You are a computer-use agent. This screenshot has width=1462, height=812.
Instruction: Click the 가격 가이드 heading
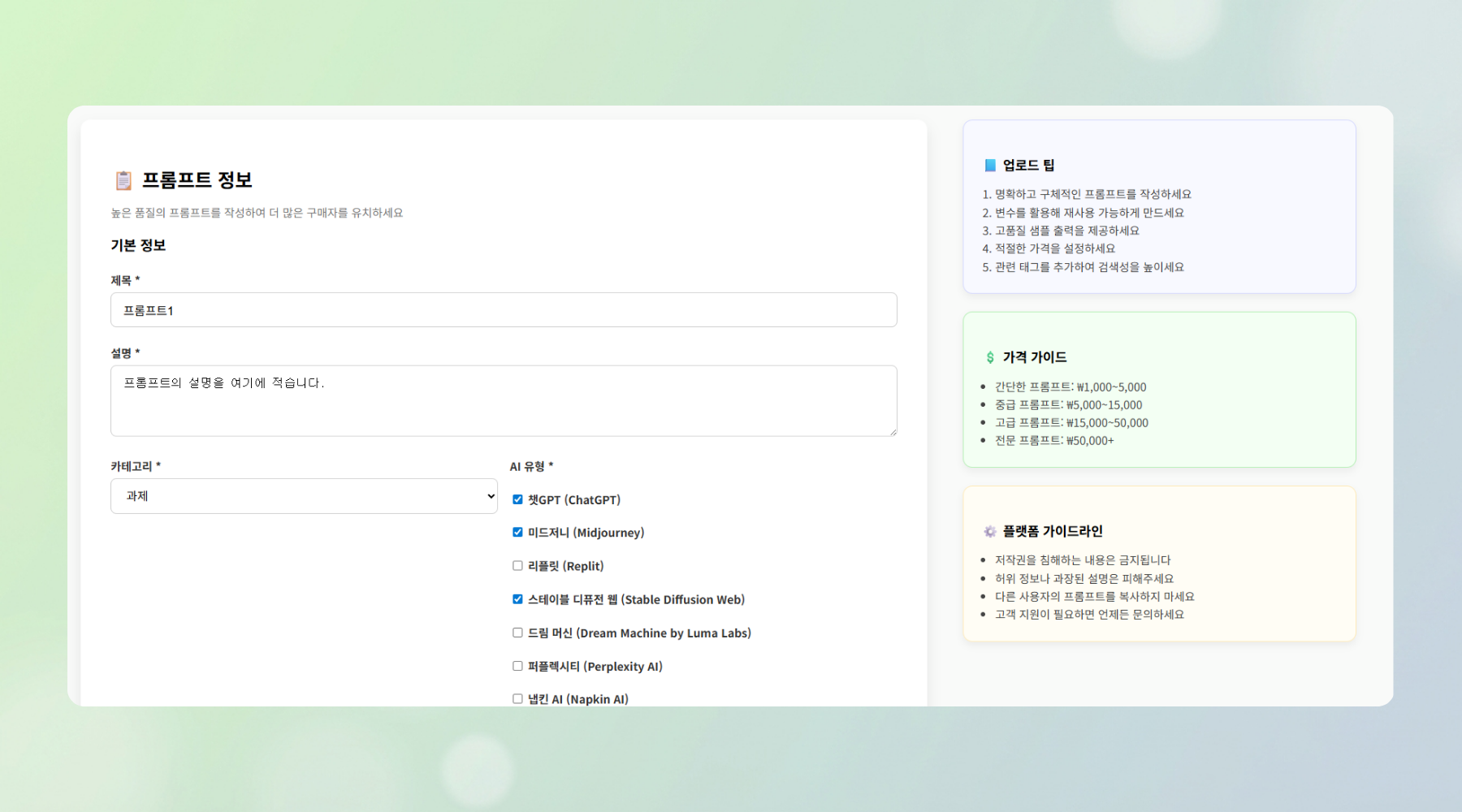[1035, 357]
